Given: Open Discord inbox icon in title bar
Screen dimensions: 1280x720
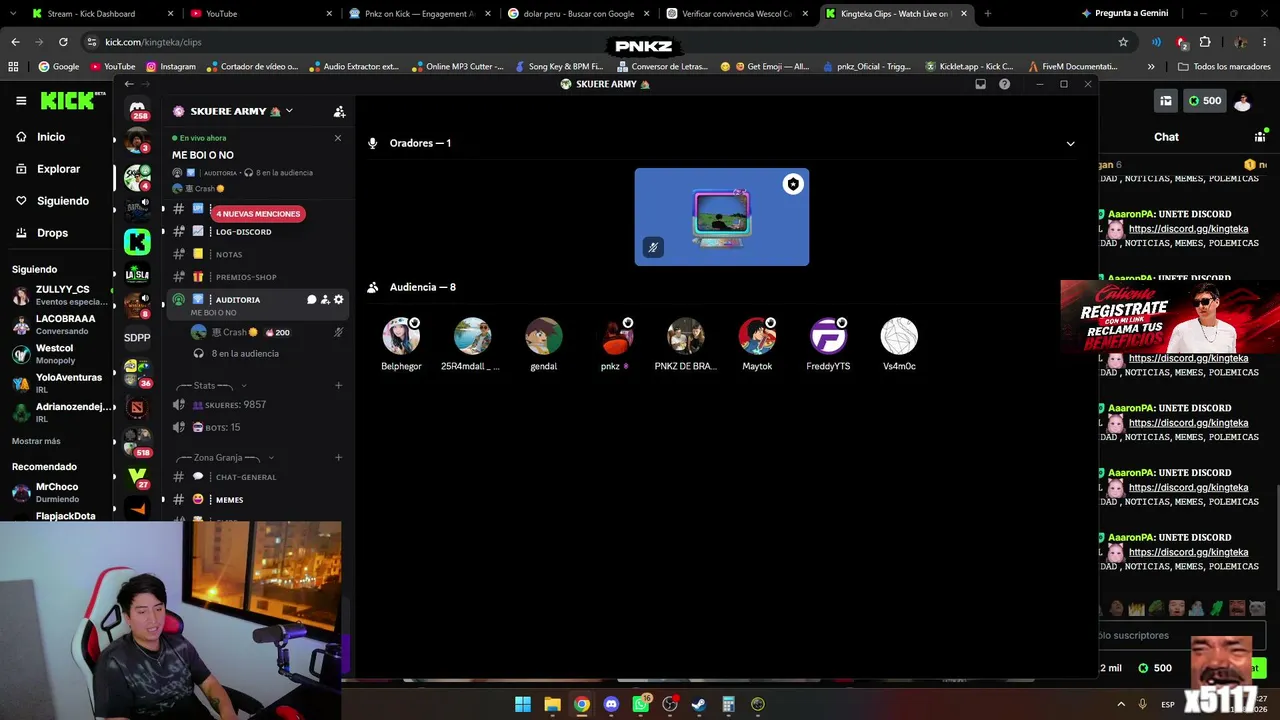Looking at the screenshot, I should pyautogui.click(x=981, y=84).
